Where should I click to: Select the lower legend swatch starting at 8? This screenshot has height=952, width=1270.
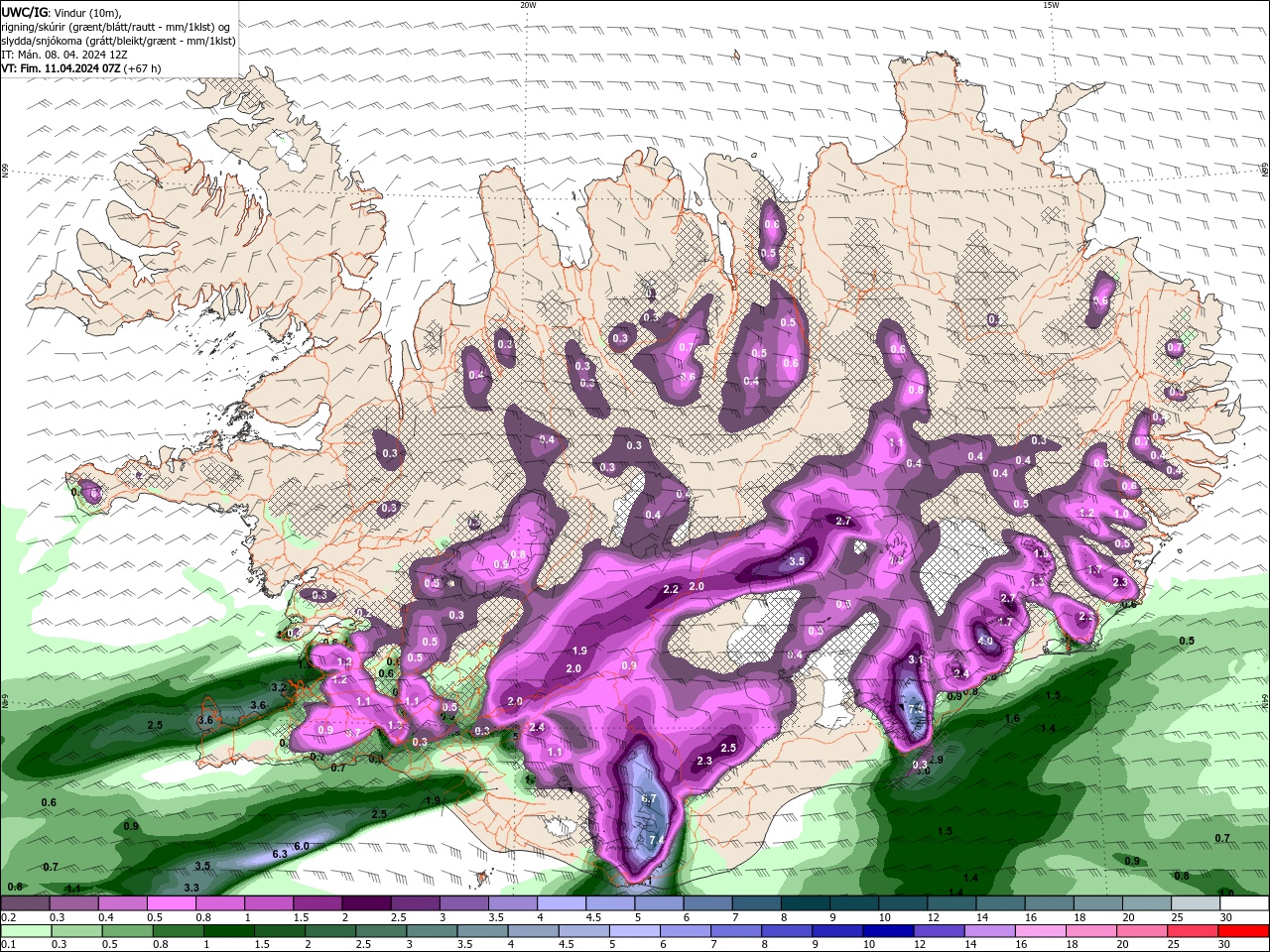tap(786, 931)
